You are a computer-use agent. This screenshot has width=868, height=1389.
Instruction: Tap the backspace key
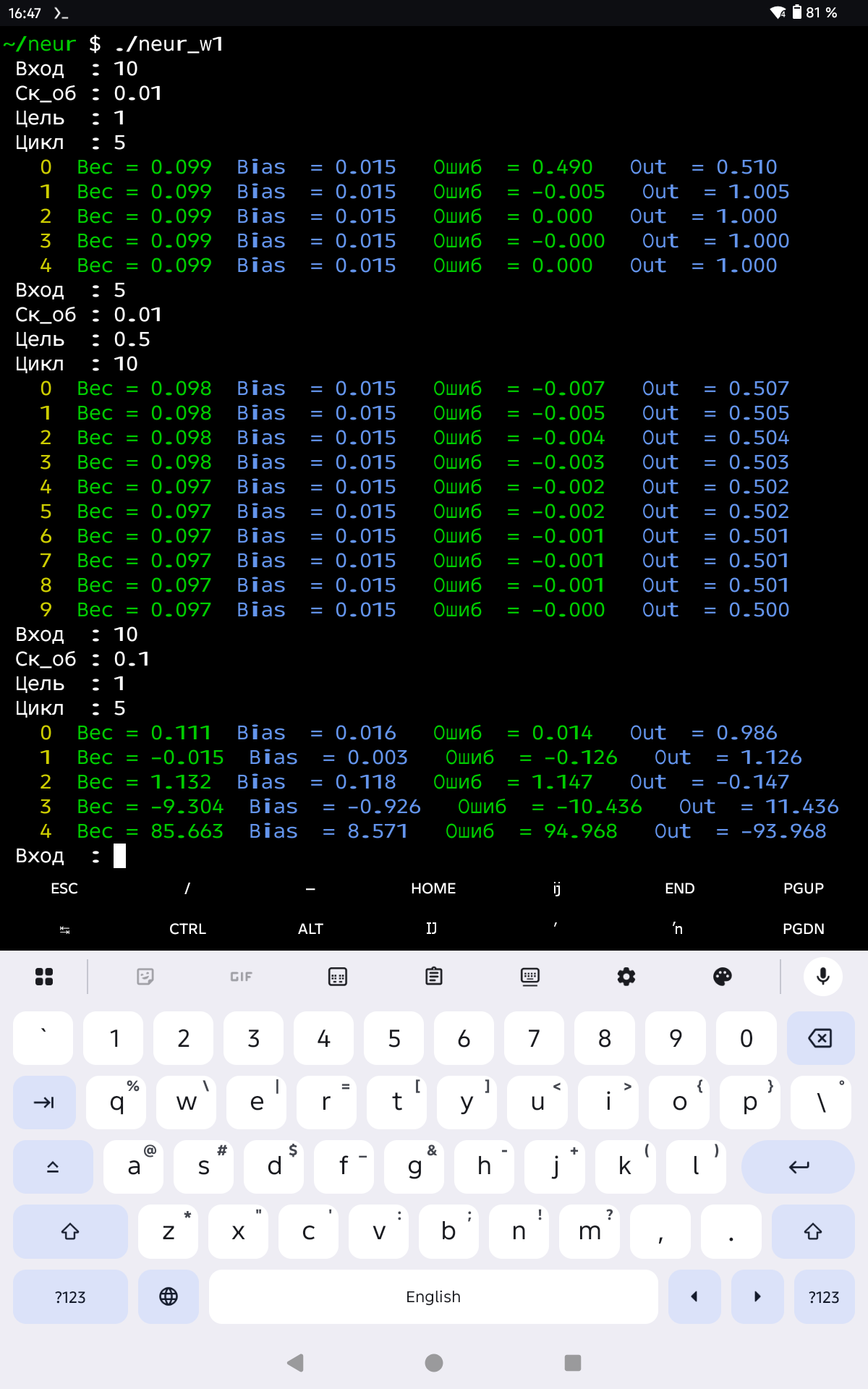click(x=820, y=1038)
